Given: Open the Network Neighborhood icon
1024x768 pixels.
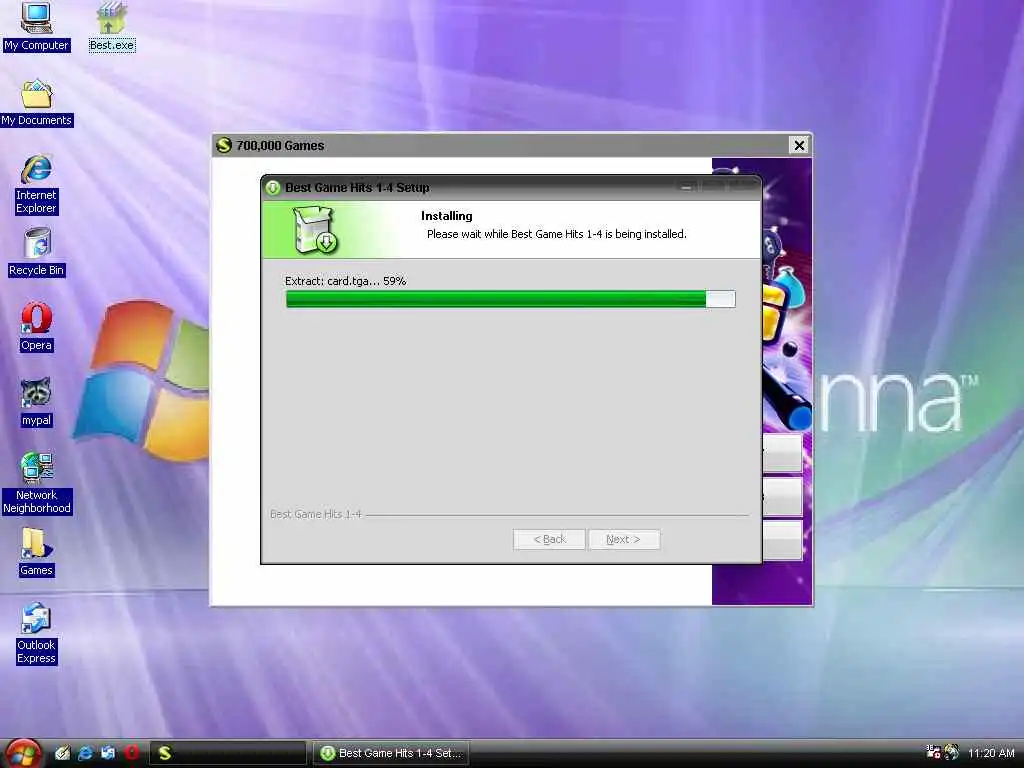Looking at the screenshot, I should point(37,483).
